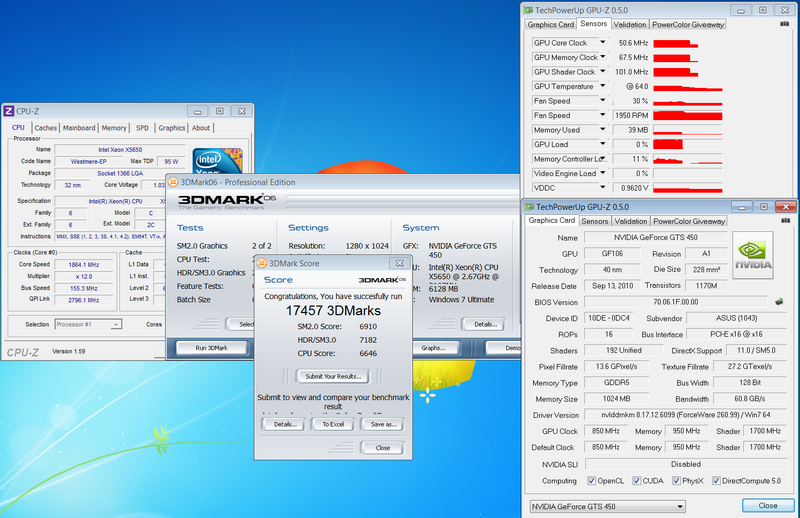Open the NVIDIA GeForce GTS 450 card selector
The width and height of the screenshot is (800, 518).
[607, 506]
